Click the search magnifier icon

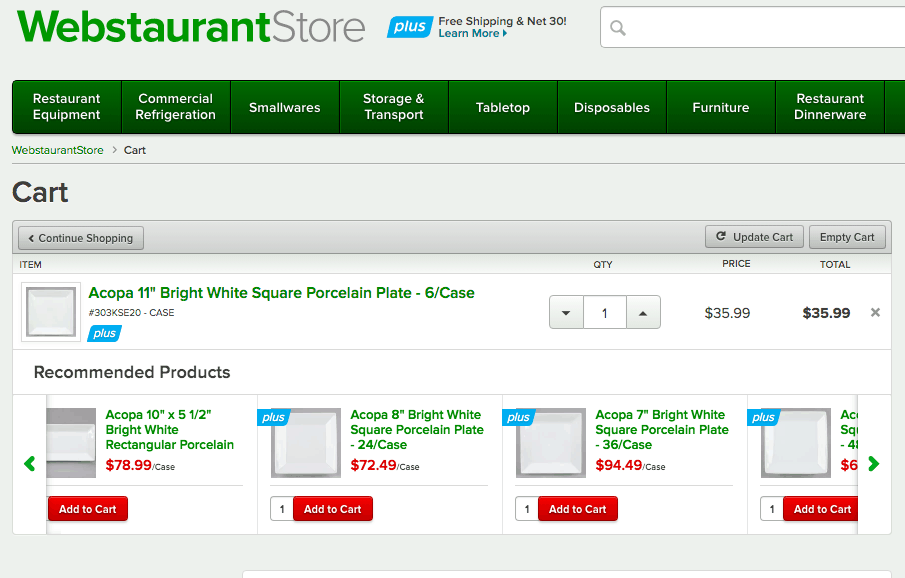point(618,28)
